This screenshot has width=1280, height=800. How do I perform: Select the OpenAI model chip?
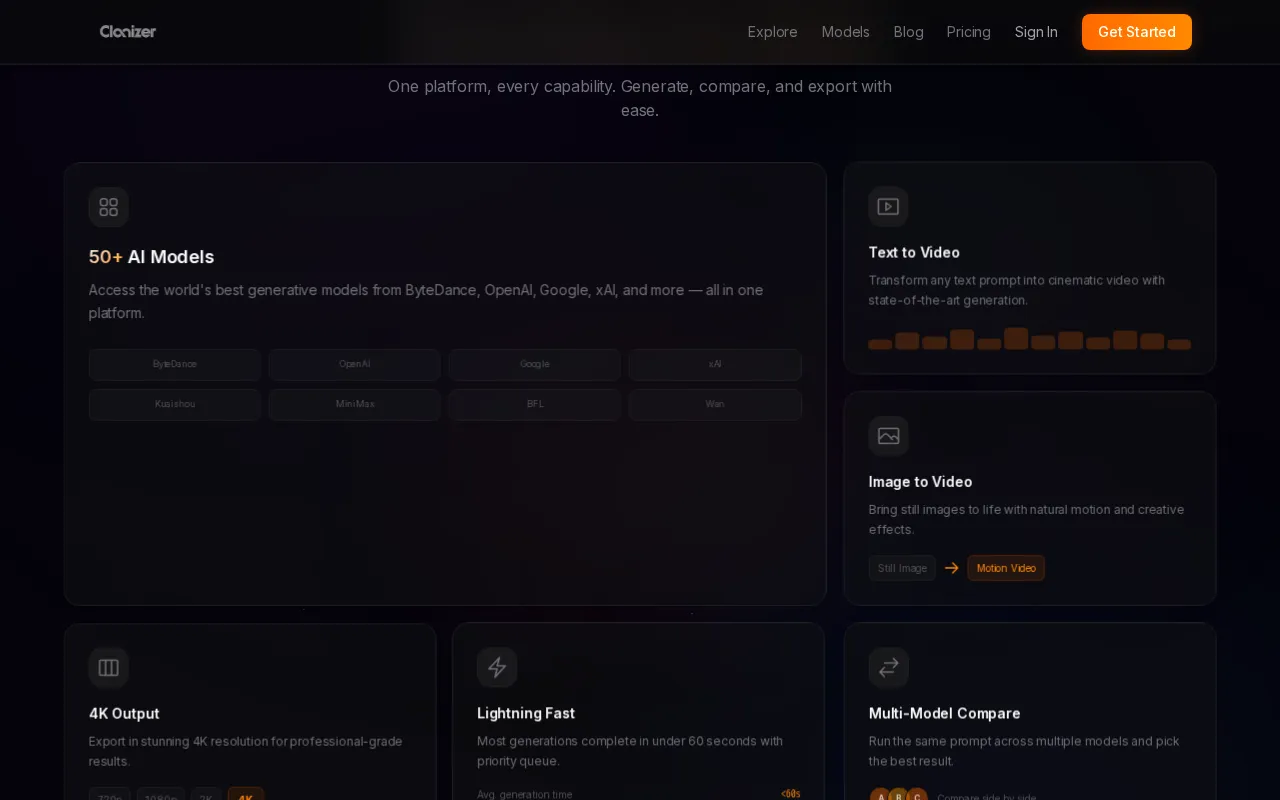click(355, 364)
